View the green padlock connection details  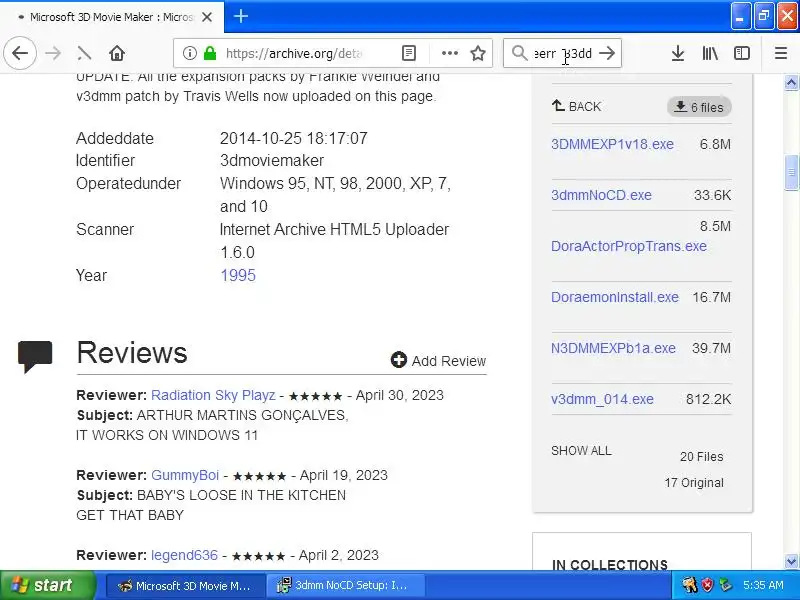pos(210,53)
